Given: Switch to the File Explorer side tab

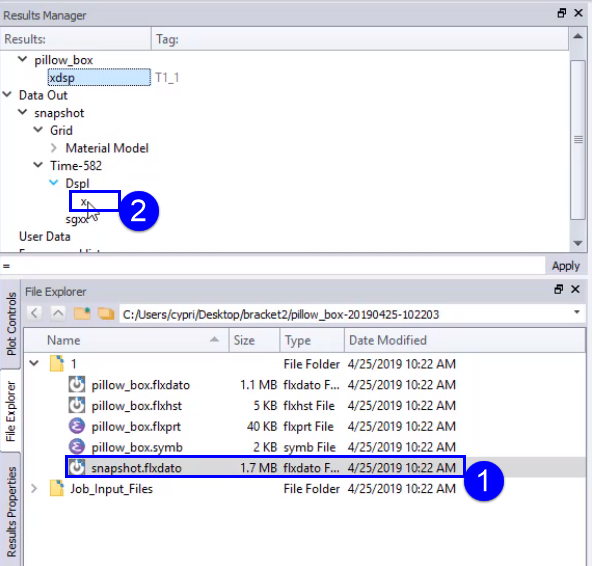Looking at the screenshot, I should 11,411.
